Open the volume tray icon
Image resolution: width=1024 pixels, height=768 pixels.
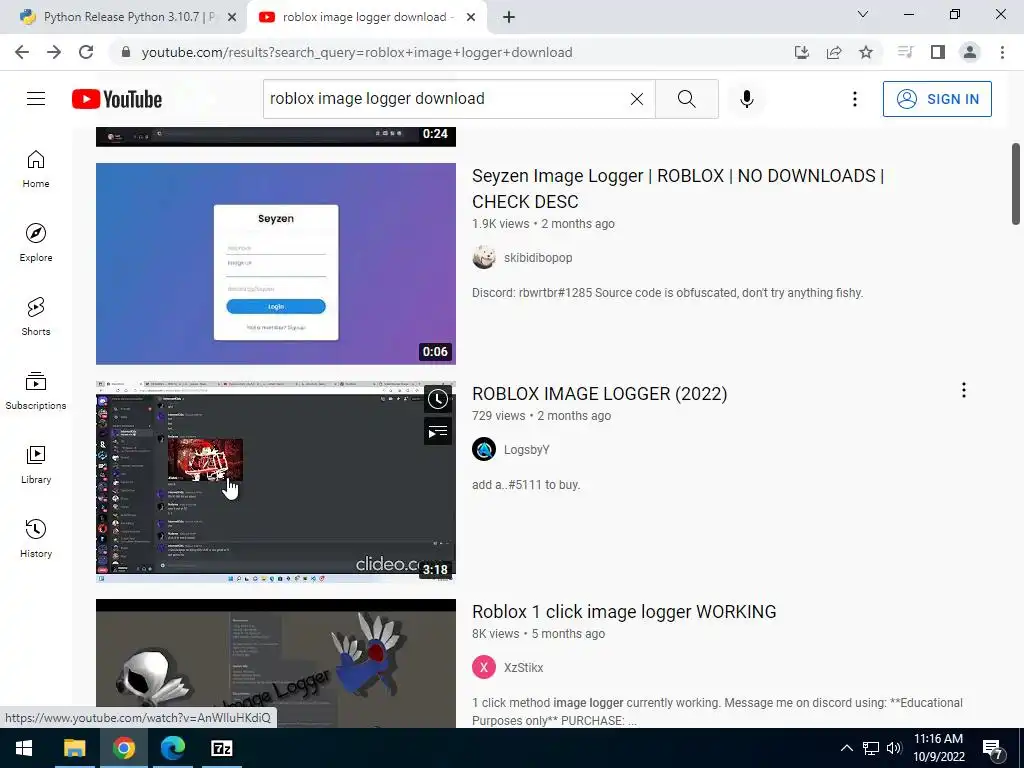tap(894, 748)
